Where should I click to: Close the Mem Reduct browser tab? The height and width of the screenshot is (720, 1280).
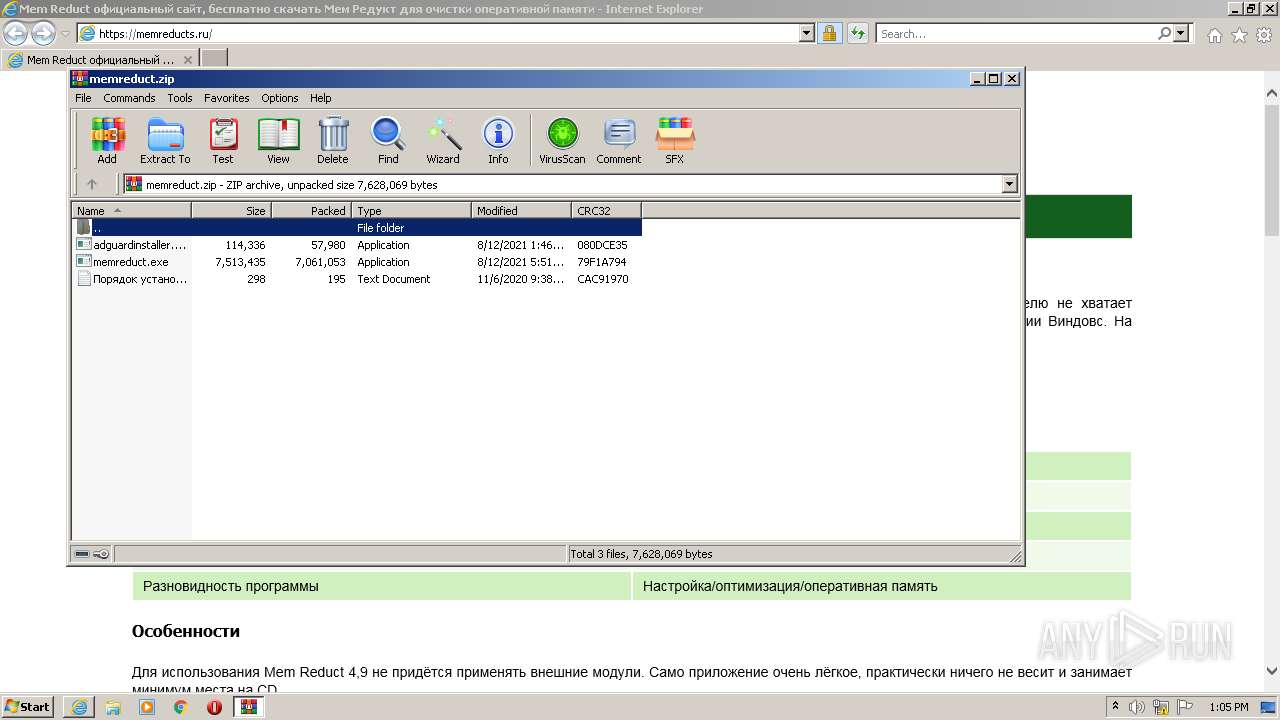(188, 60)
